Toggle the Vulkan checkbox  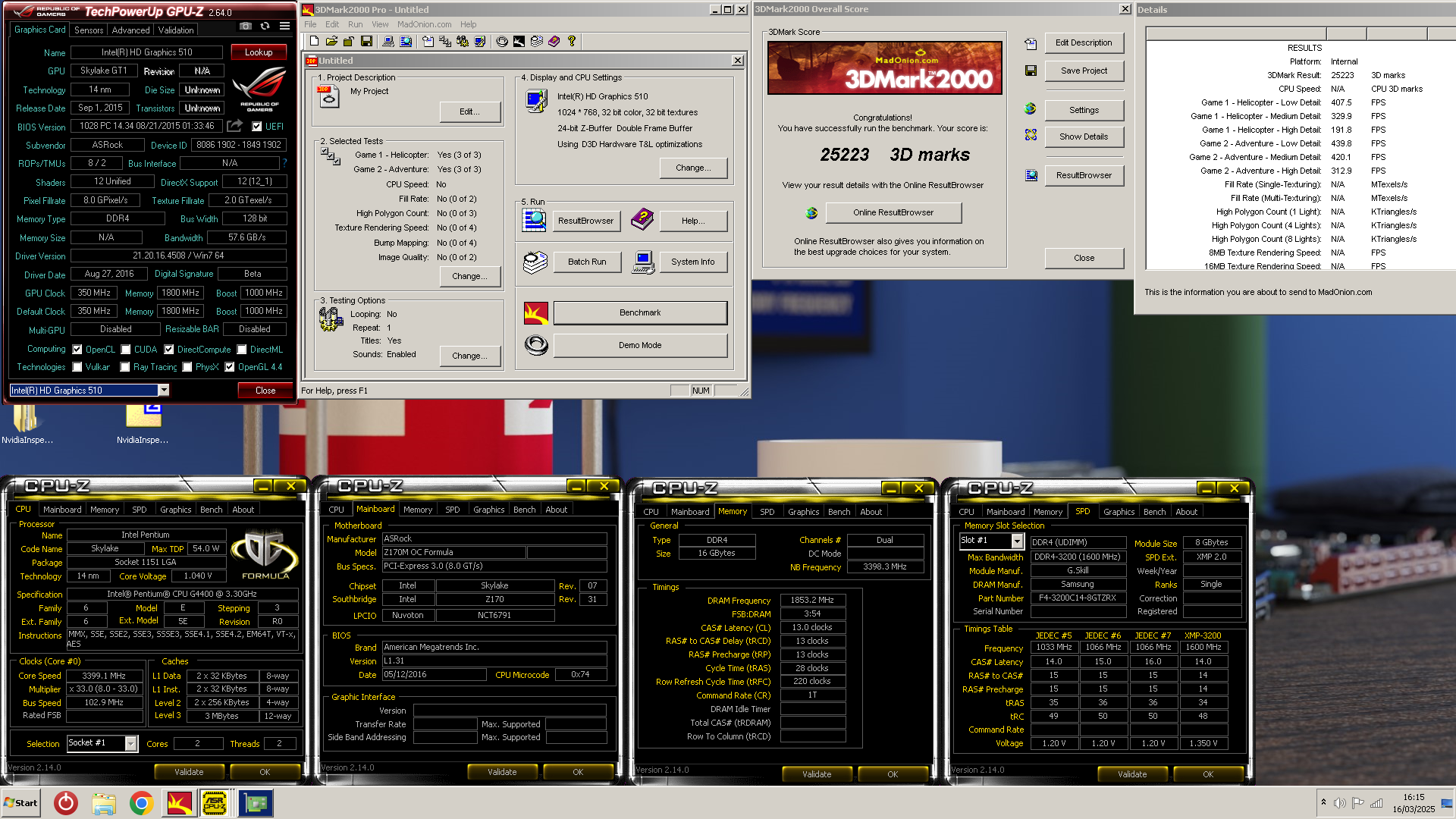[x=77, y=367]
